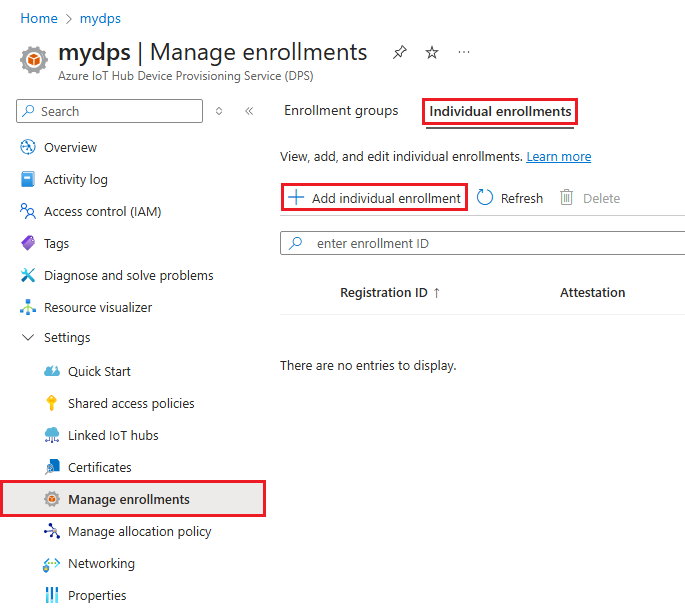Refresh the enrollments list

510,198
